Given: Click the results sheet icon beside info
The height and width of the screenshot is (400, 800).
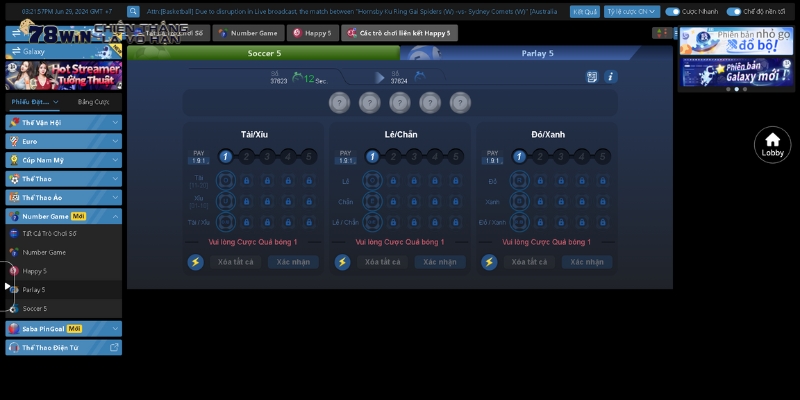Looking at the screenshot, I should pyautogui.click(x=592, y=77).
